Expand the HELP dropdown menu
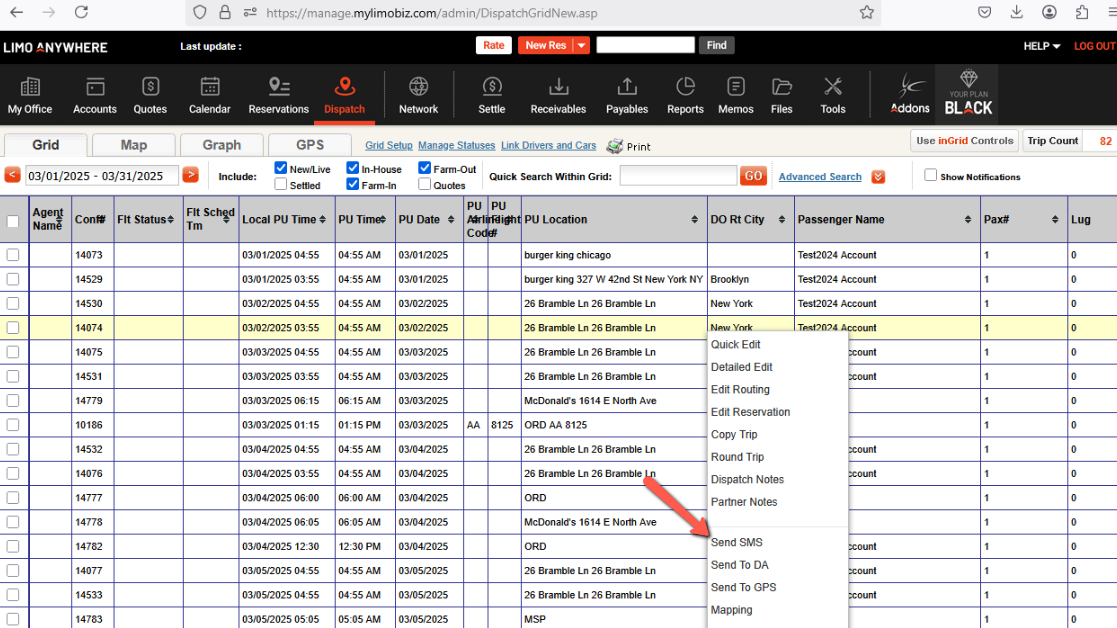This screenshot has height=628, width=1117. [x=1041, y=46]
